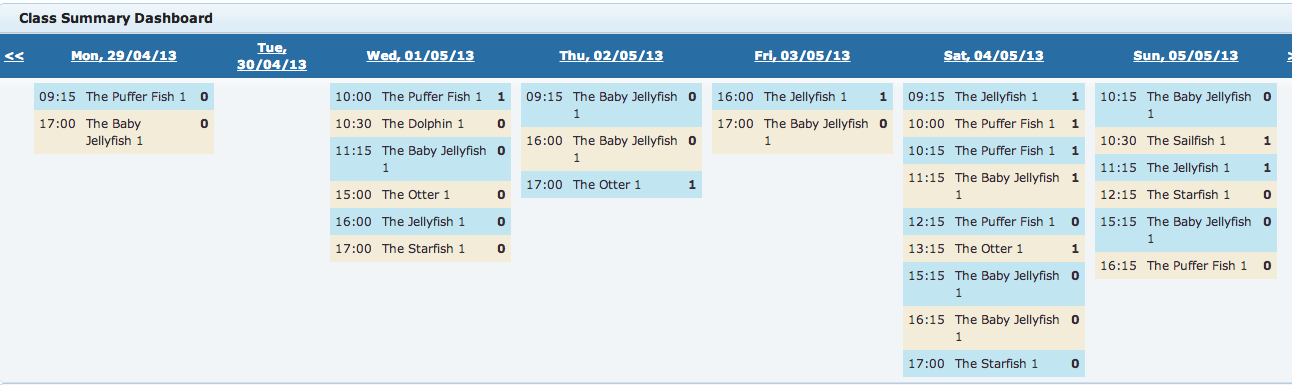Select Monday 17:00 The Baby Jellyfish class

124,132
